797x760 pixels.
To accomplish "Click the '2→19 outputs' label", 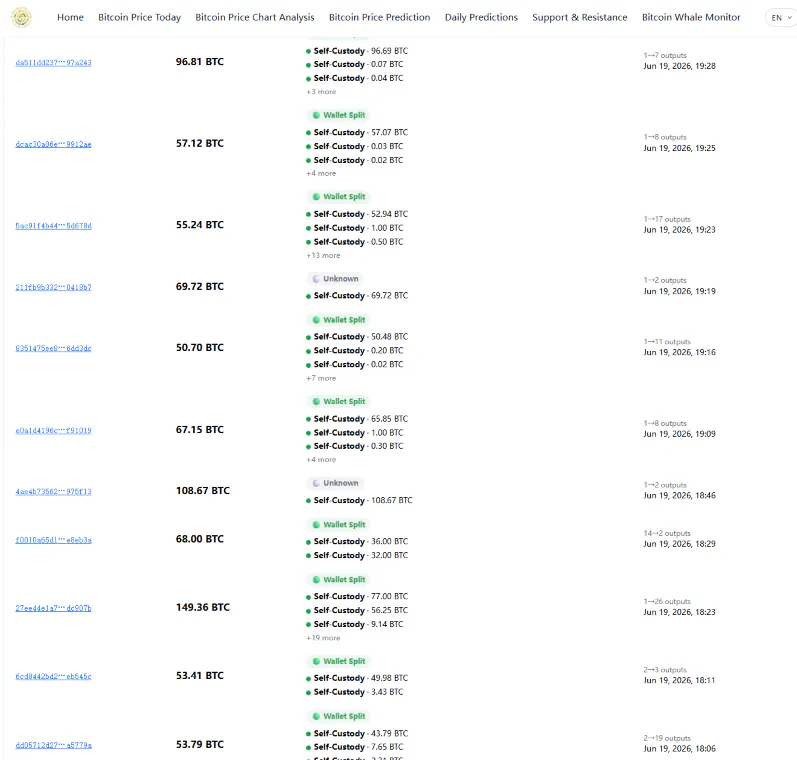I will click(x=667, y=738).
